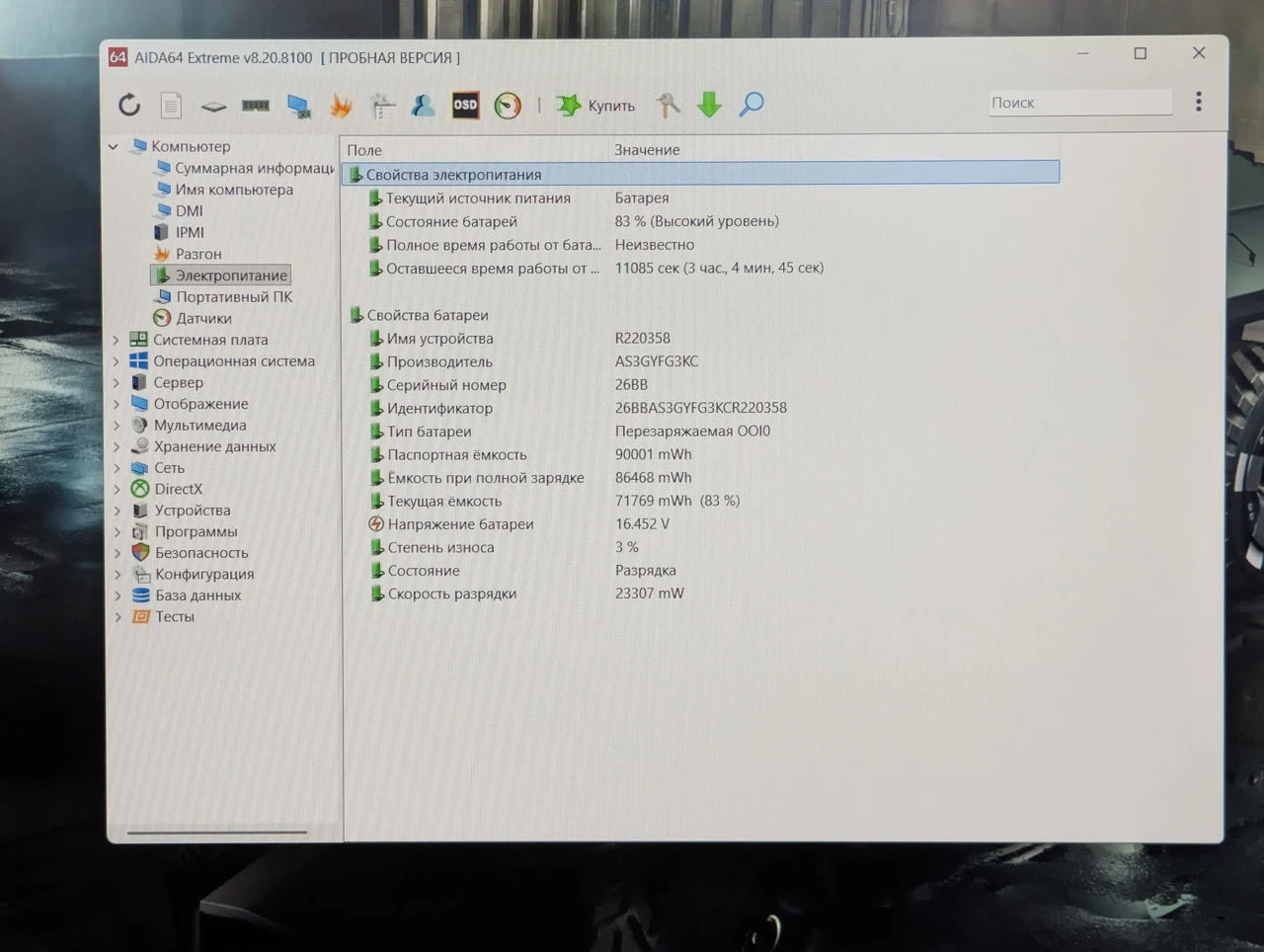The width and height of the screenshot is (1264, 952).
Task: Open the three-dot options menu
Action: [1199, 102]
